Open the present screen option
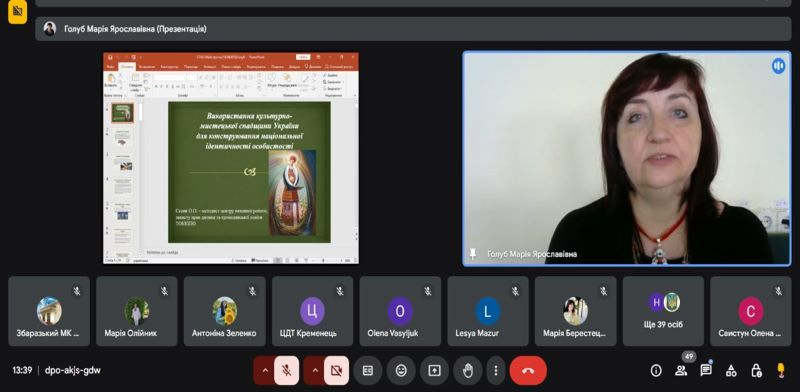Viewport: 800px width, 392px height. [434, 371]
